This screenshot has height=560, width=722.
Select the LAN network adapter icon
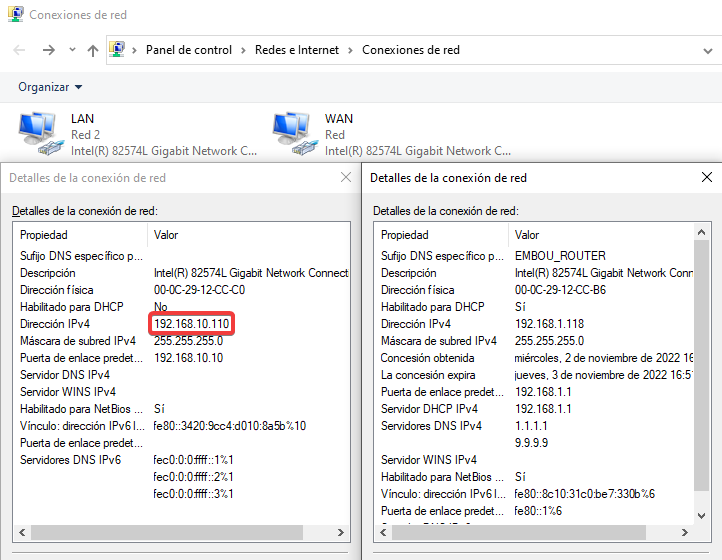pyautogui.click(x=39, y=135)
